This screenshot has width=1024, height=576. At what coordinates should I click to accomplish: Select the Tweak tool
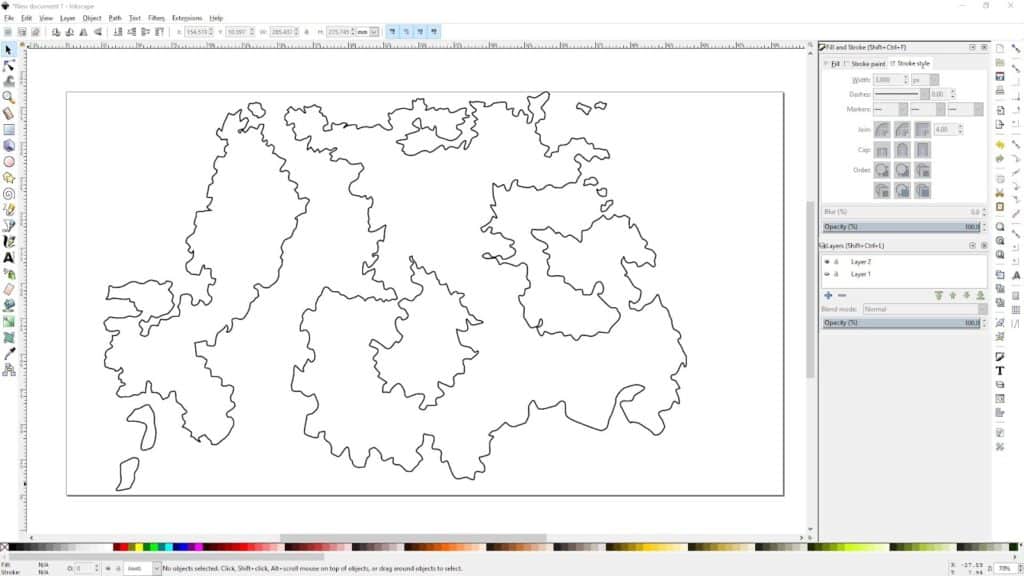click(8, 82)
